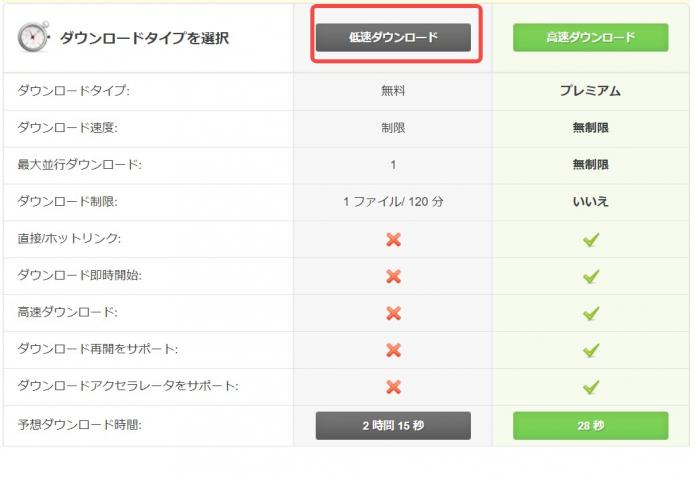This screenshot has width=700, height=480.
Task: Click green check for ダウンロード即時開始 row
Action: click(x=590, y=276)
